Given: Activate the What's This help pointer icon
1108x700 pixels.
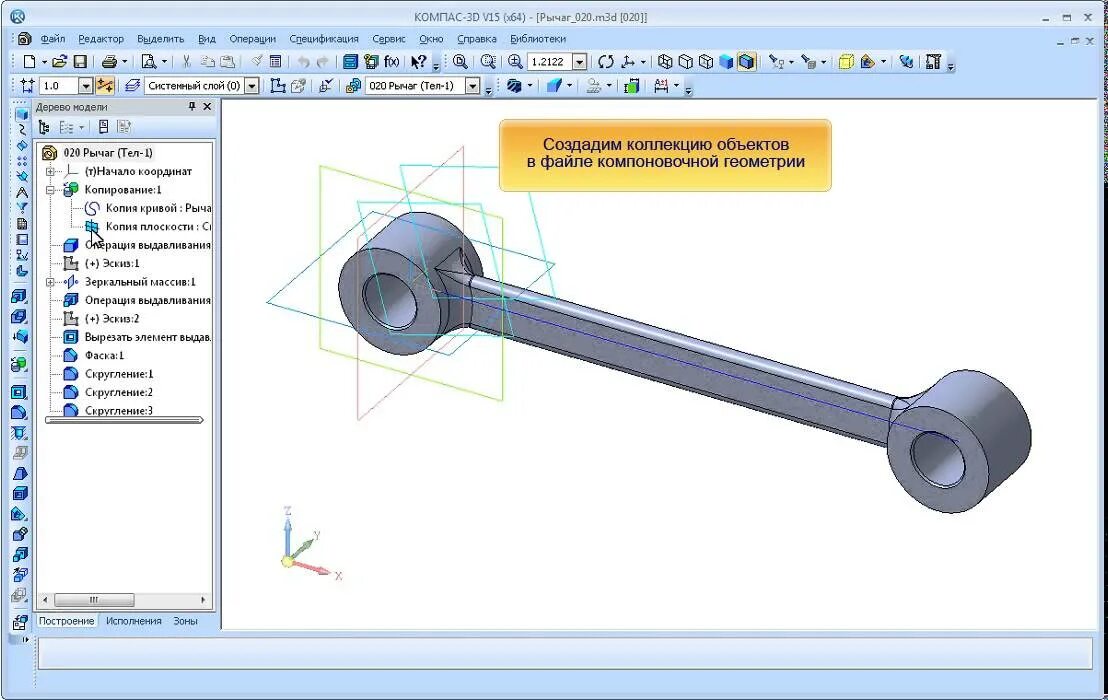Looking at the screenshot, I should [x=418, y=62].
